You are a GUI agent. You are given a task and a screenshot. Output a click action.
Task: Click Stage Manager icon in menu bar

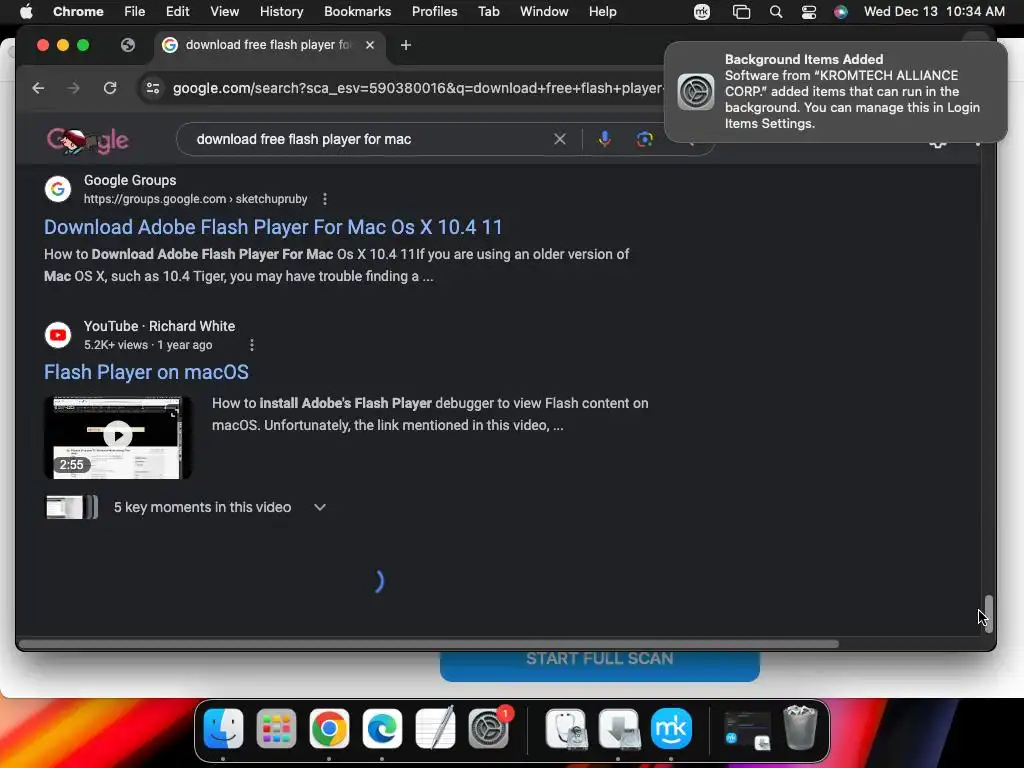[741, 12]
